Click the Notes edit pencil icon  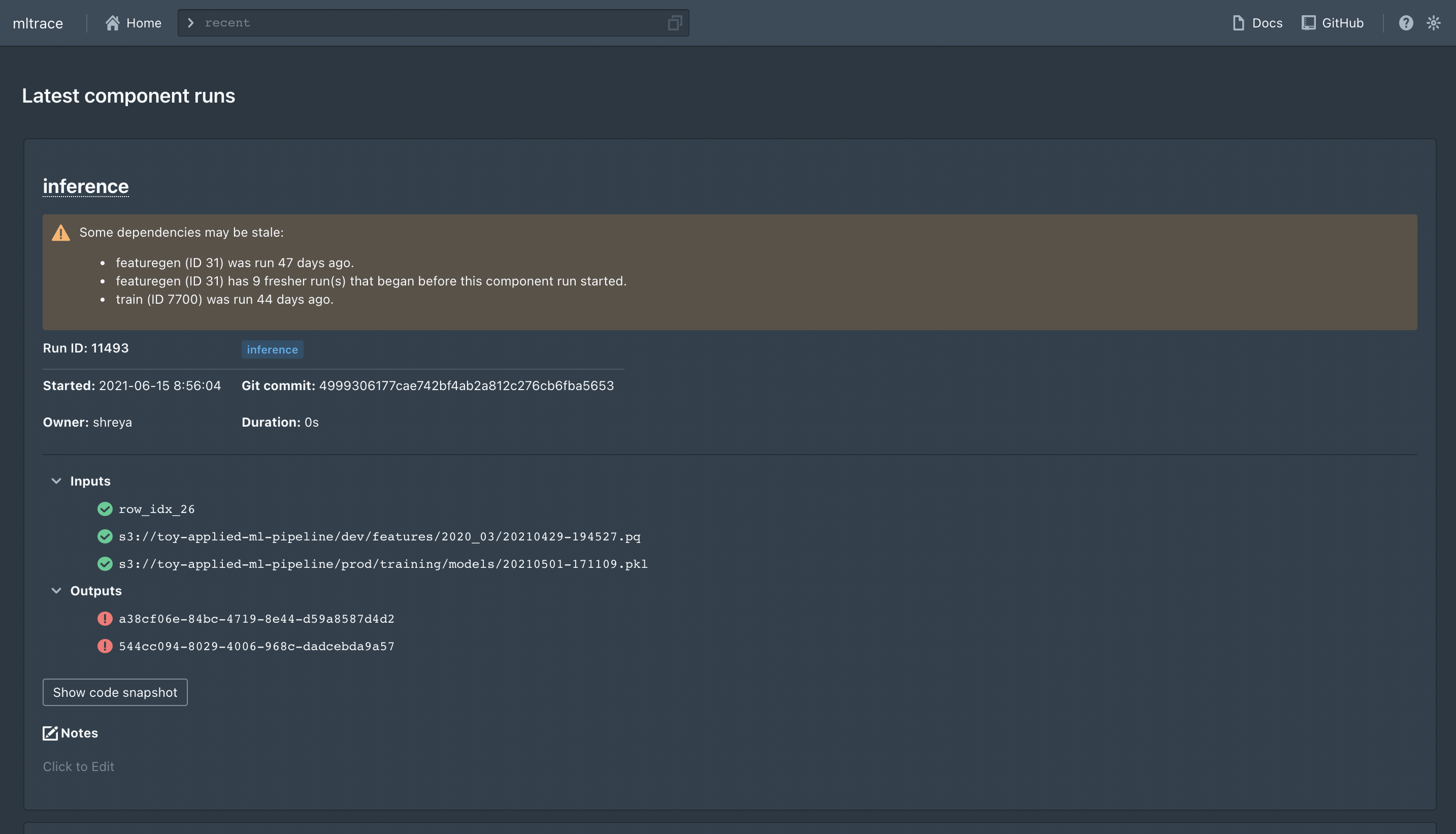[x=50, y=733]
